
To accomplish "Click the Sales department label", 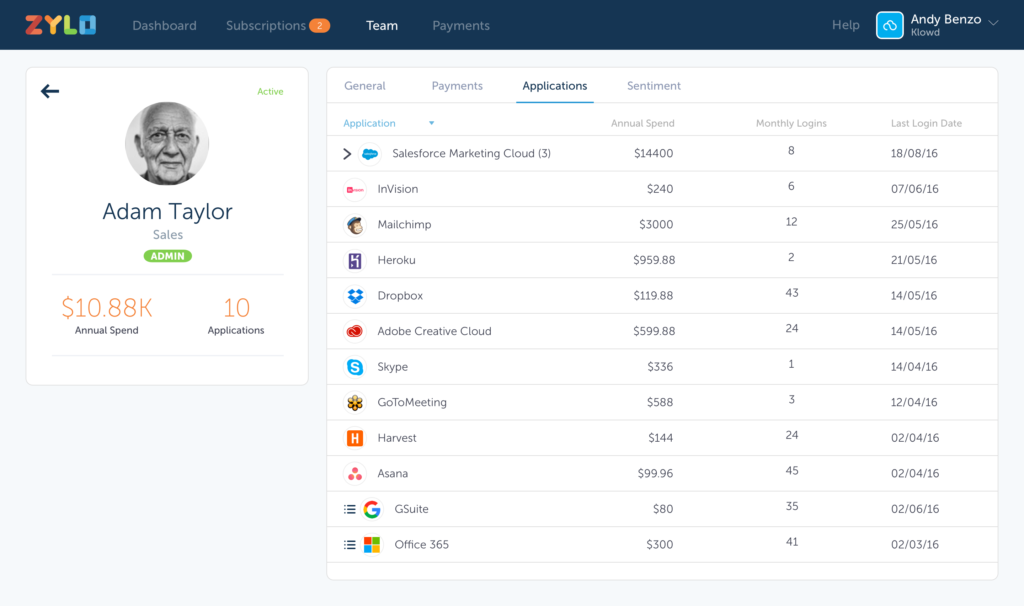I will [x=168, y=234].
